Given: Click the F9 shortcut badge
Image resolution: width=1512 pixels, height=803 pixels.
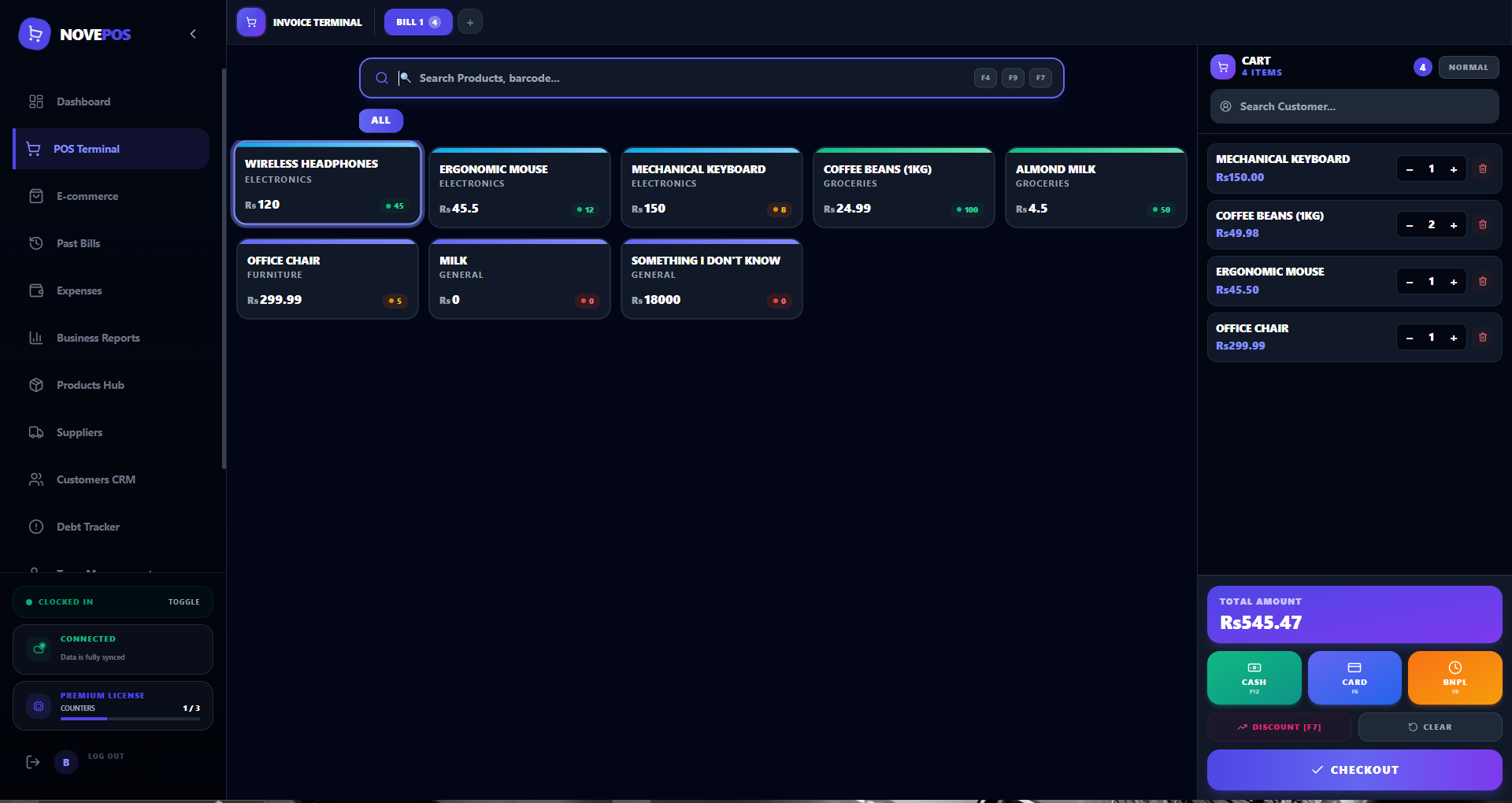Looking at the screenshot, I should pos(1013,78).
